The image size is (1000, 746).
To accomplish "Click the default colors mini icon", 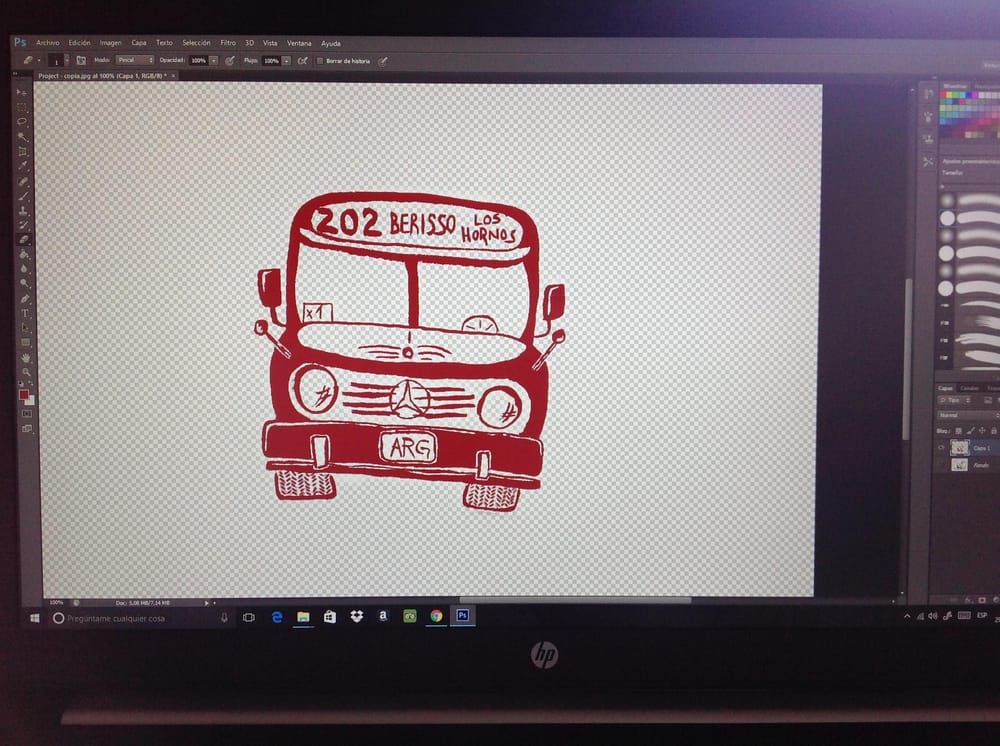I will coord(20,384).
